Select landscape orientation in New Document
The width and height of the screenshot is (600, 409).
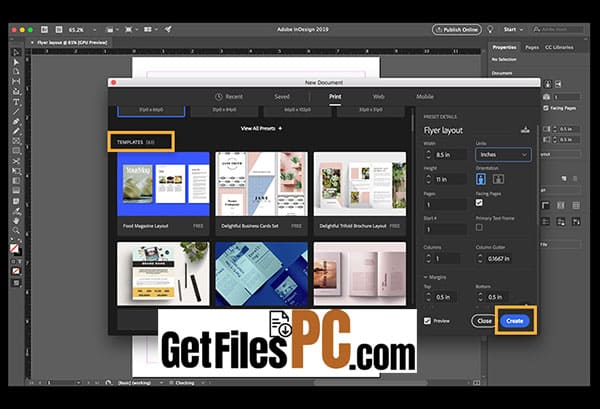tap(498, 179)
